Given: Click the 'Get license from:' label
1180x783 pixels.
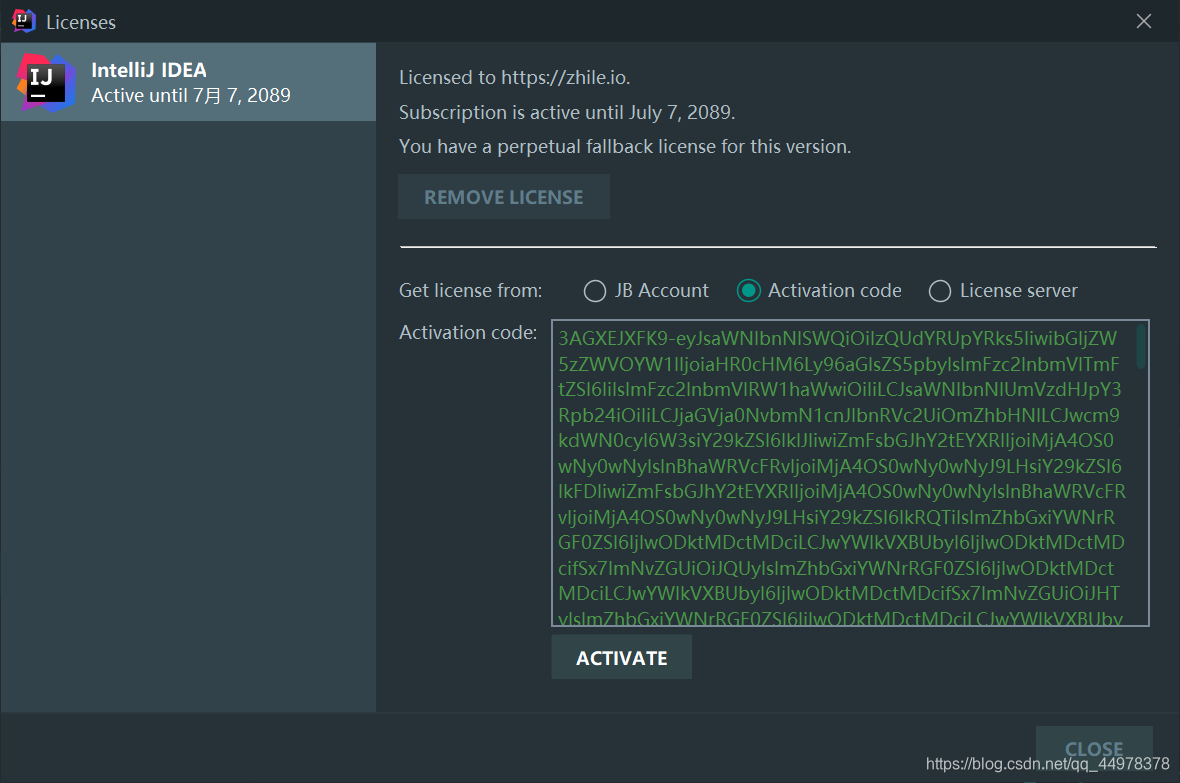Looking at the screenshot, I should point(470,291).
